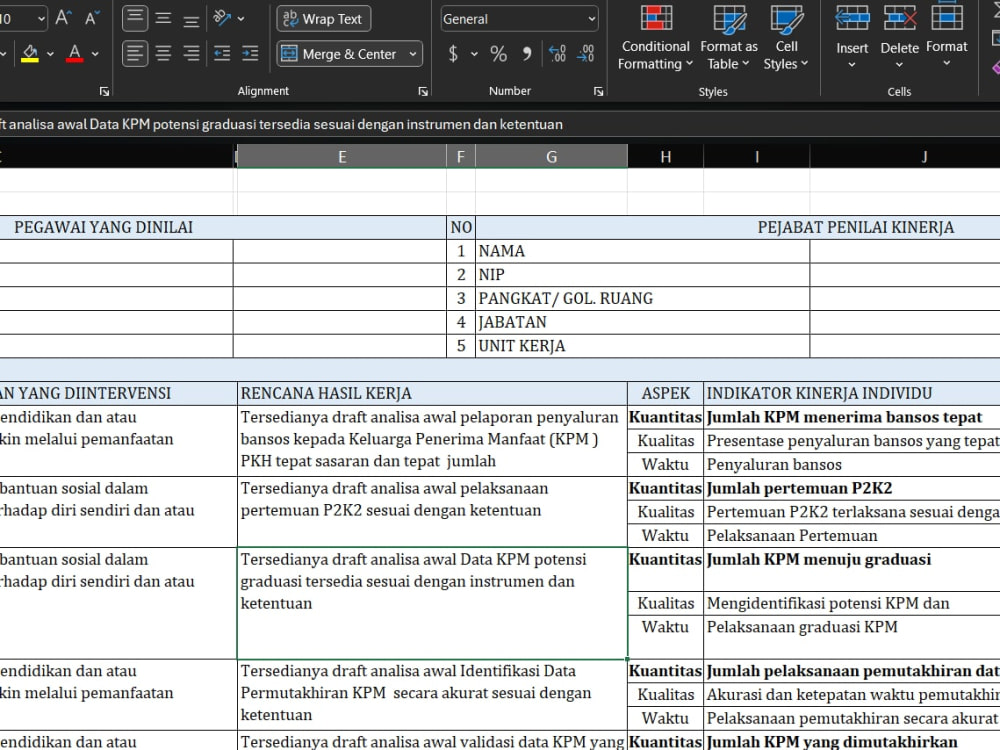Viewport: 1000px width, 750px height.
Task: Select the PEGAWAI YANG DINILAI header cell
Action: 223,228
